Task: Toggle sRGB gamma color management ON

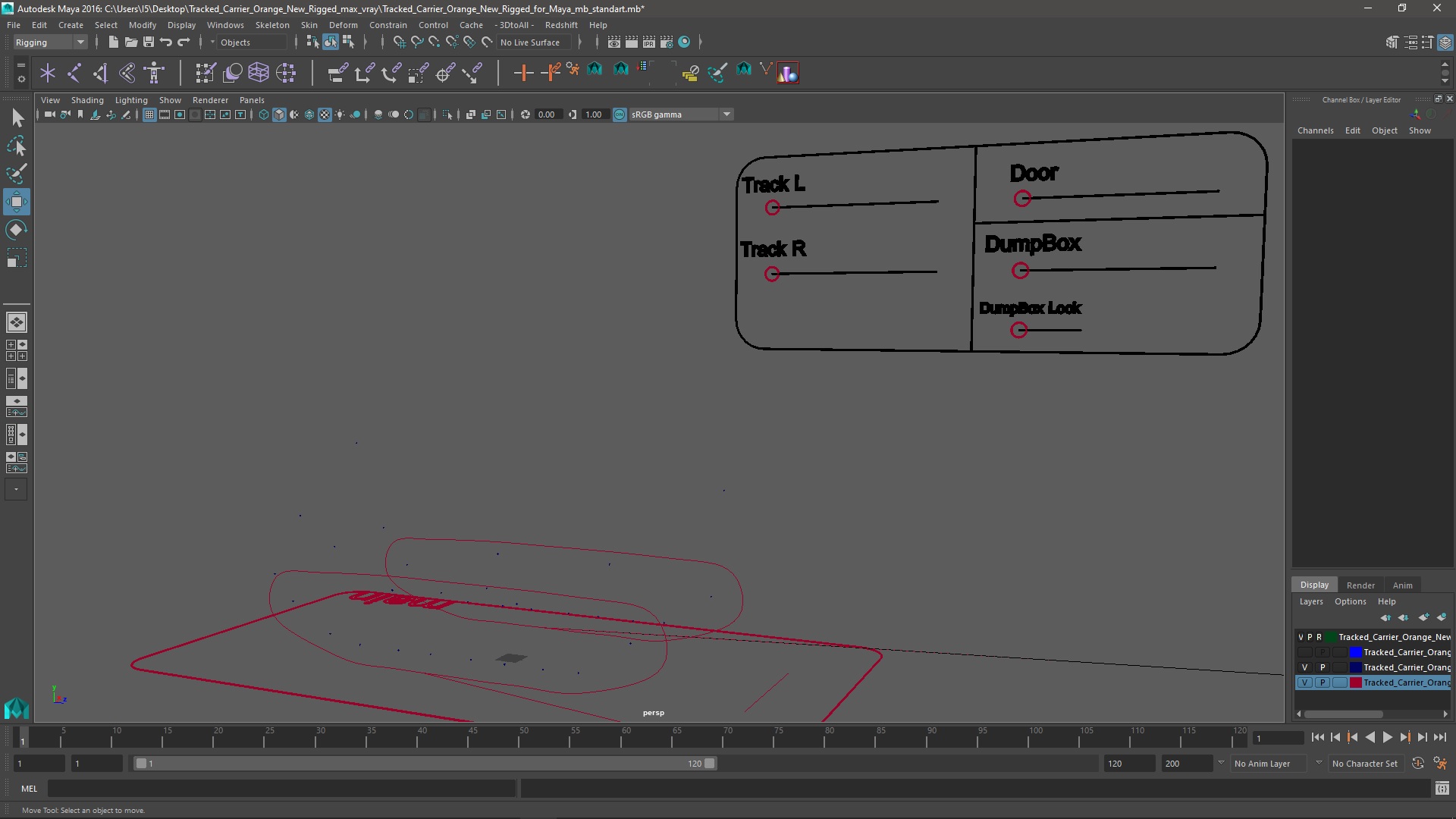Action: pyautogui.click(x=620, y=115)
